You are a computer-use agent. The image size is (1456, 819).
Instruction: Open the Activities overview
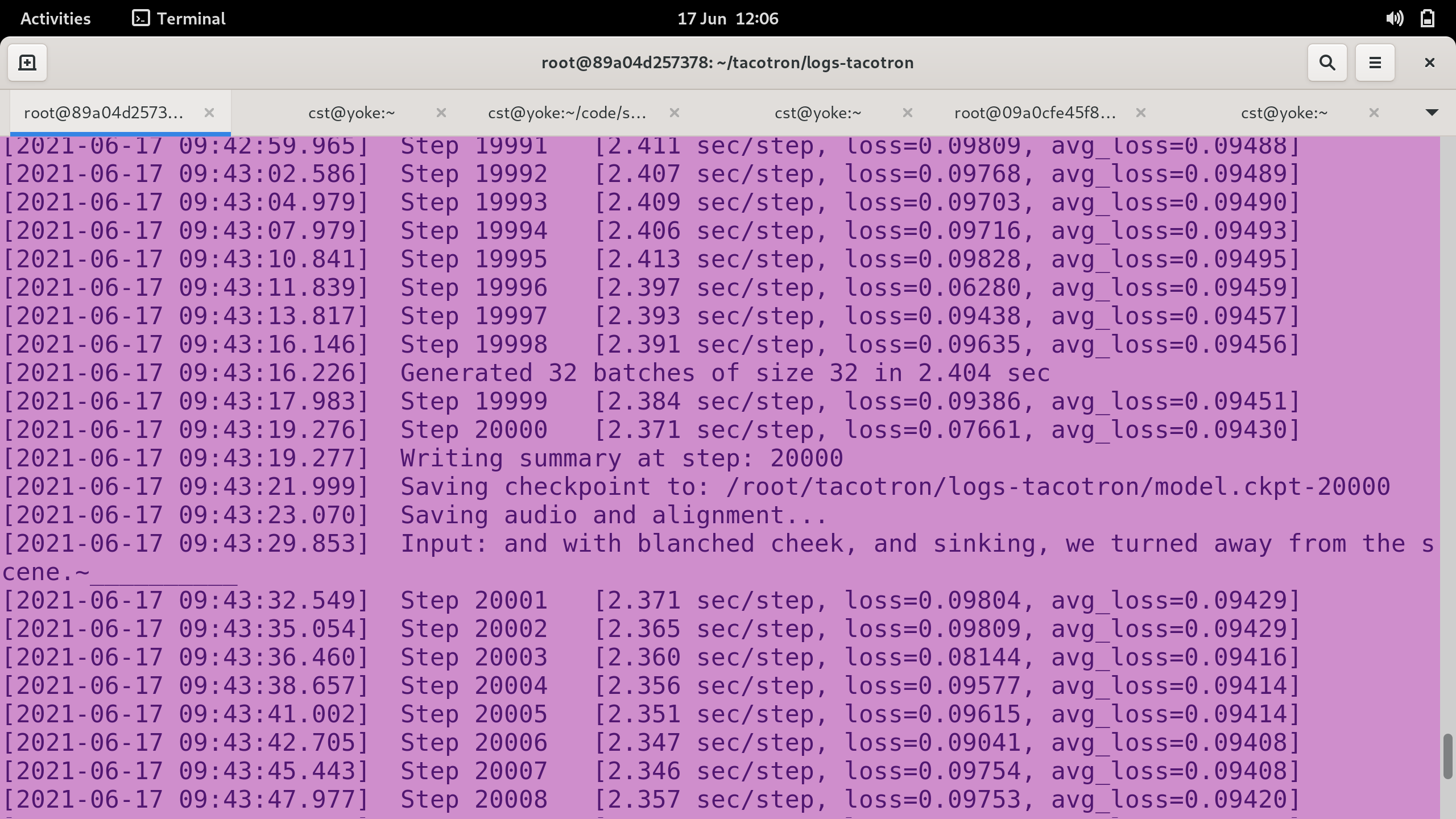pyautogui.click(x=55, y=19)
